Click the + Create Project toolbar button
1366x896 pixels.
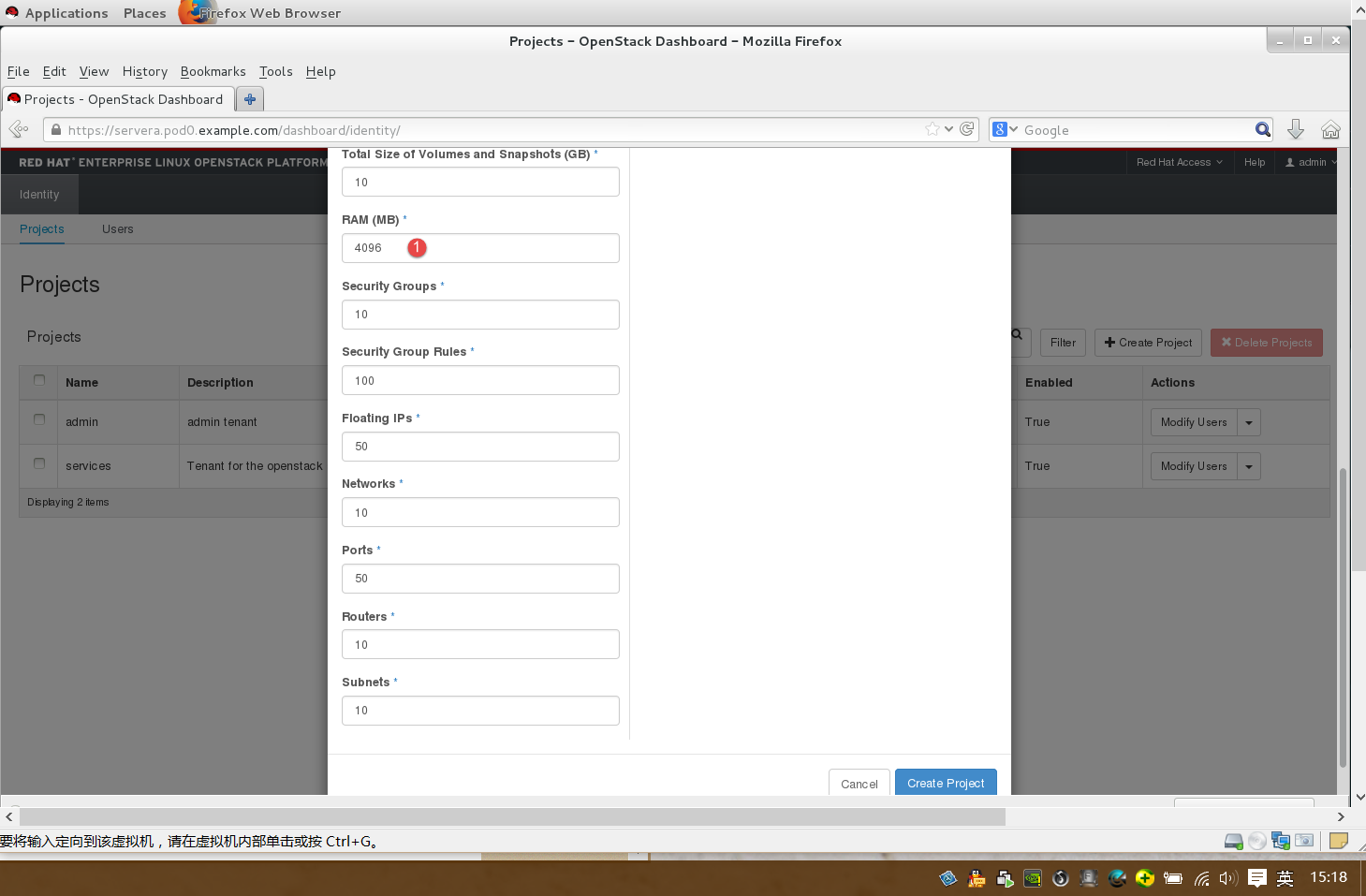pyautogui.click(x=1148, y=343)
